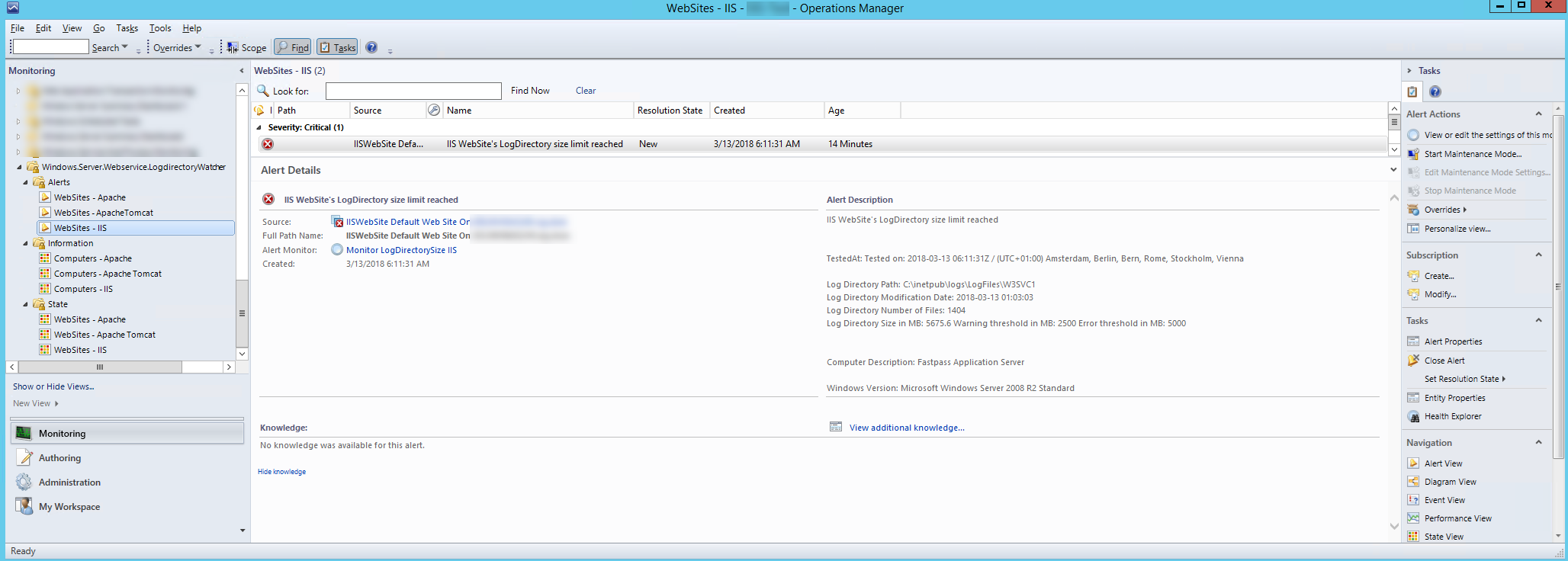
Task: Select WebSites - Apache Tomcat state view
Action: coord(104,335)
